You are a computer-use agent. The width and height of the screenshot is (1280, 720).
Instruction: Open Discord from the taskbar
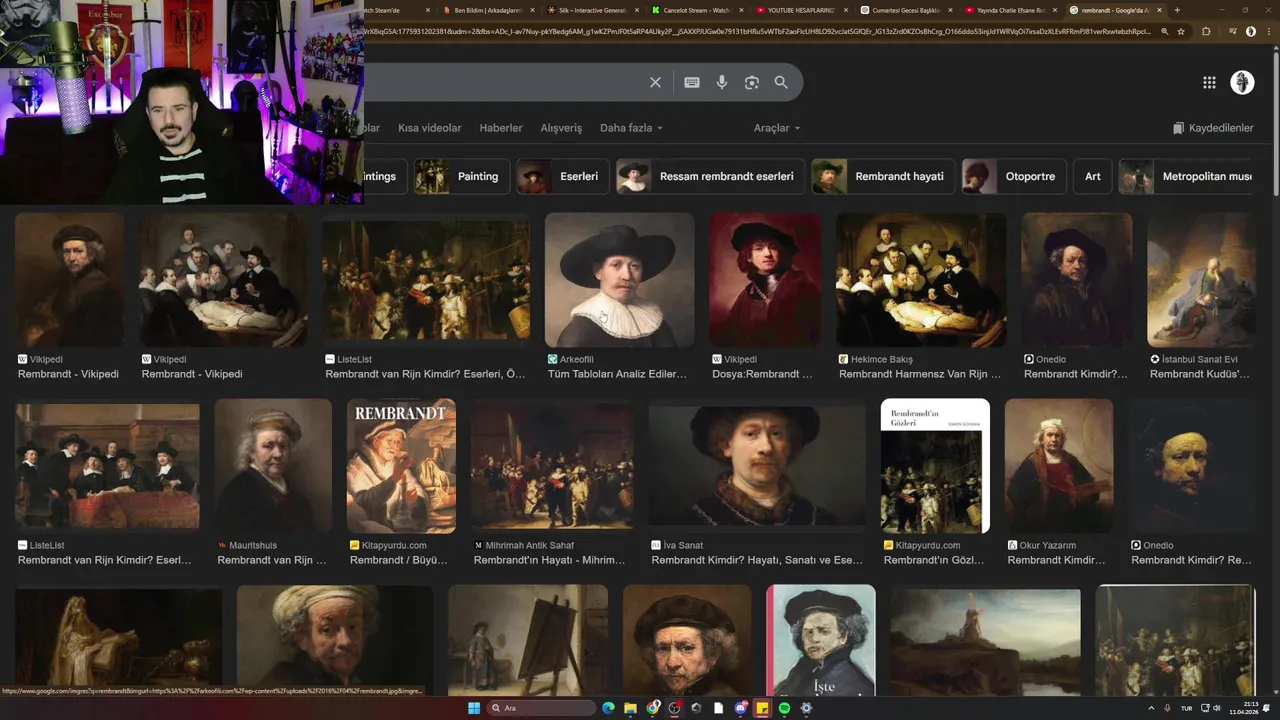(x=741, y=708)
